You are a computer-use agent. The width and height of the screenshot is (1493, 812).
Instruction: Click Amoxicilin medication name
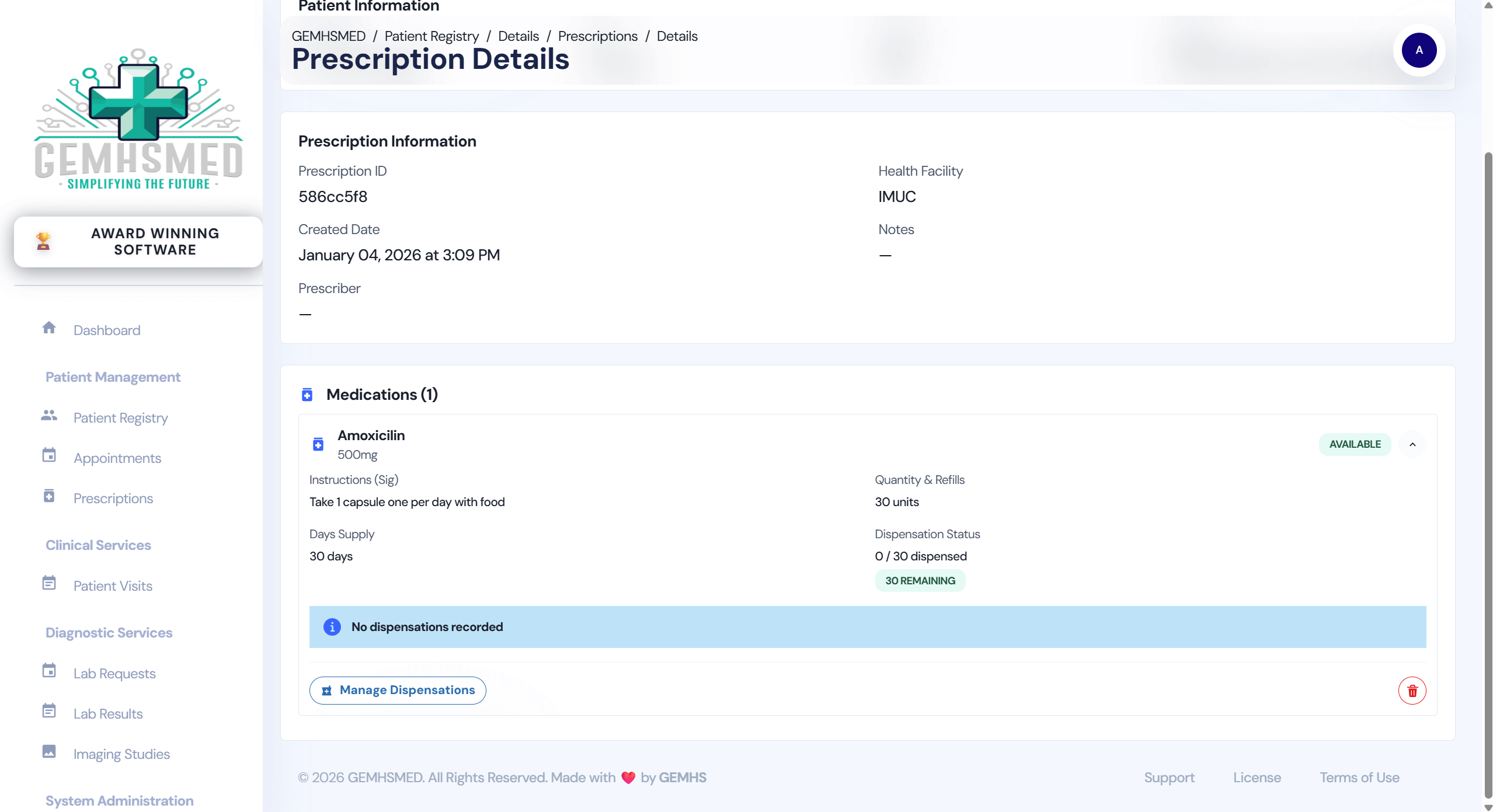click(371, 435)
